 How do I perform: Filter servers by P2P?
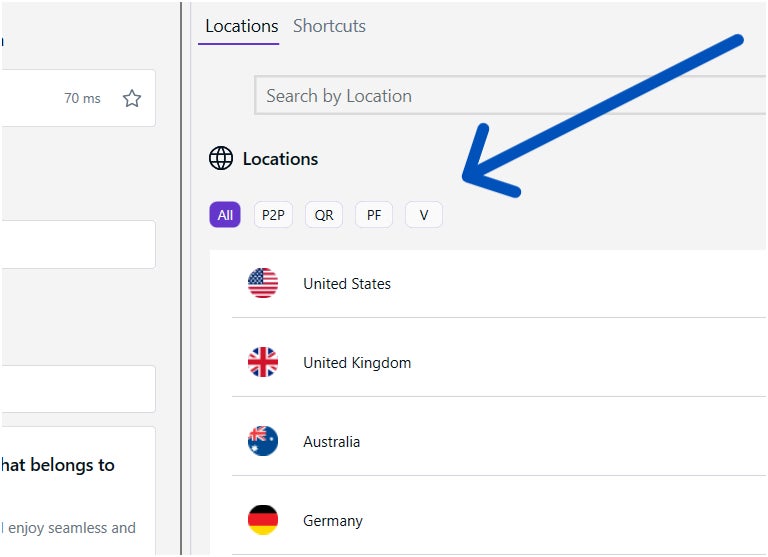pos(273,215)
